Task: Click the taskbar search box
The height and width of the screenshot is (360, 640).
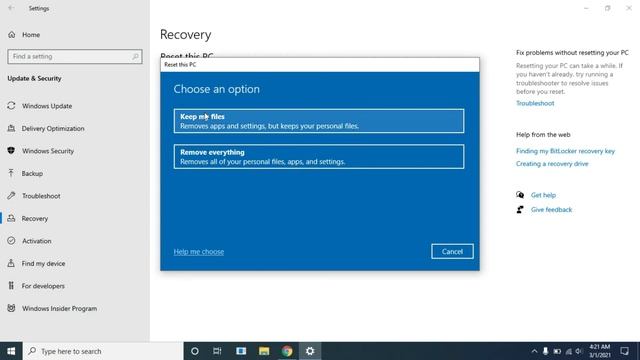Action: coord(103,351)
